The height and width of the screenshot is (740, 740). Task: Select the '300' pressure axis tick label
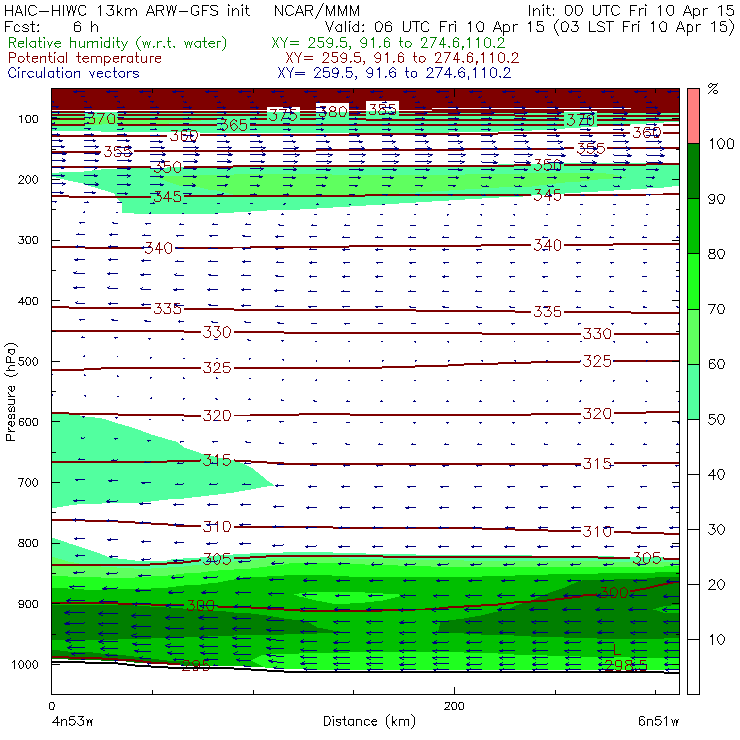pyautogui.click(x=28, y=240)
